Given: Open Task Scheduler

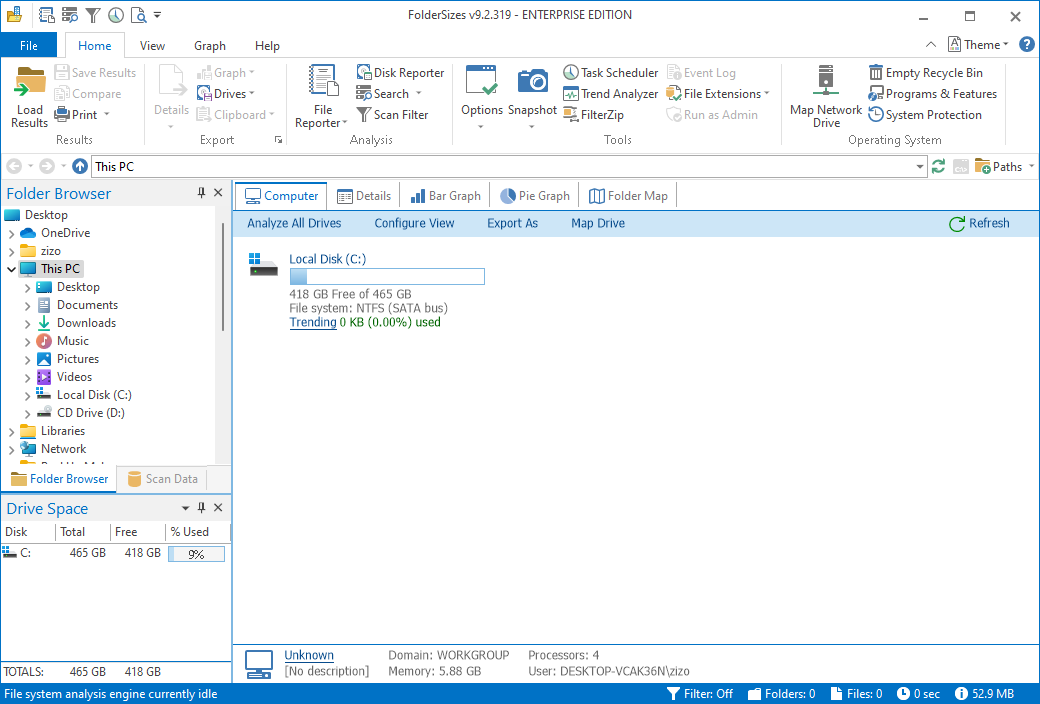Looking at the screenshot, I should click(x=610, y=72).
